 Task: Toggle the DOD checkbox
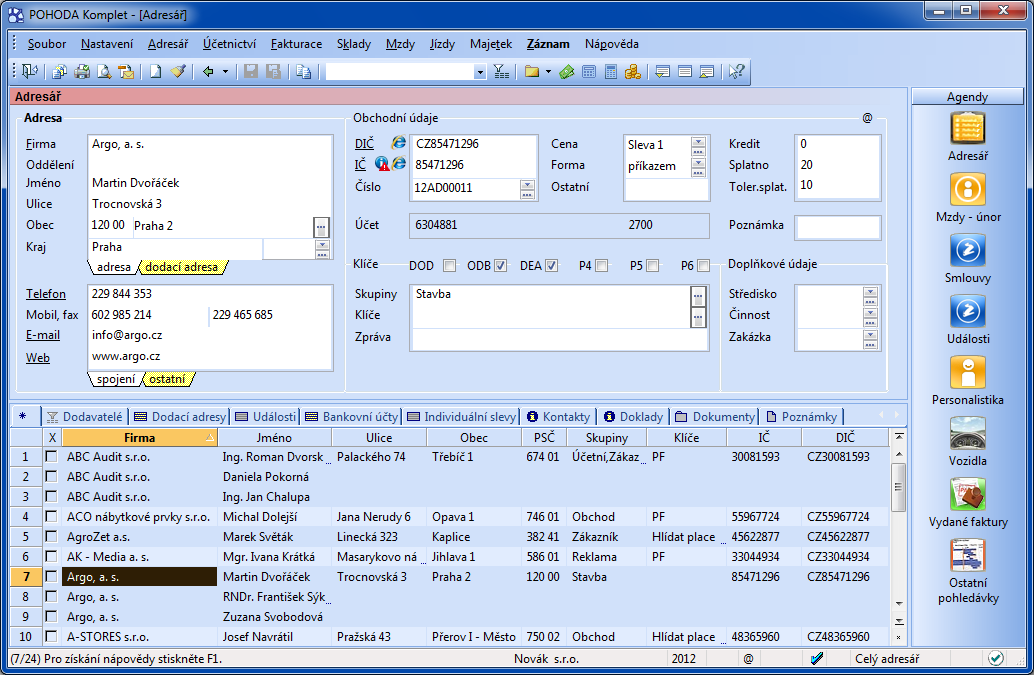point(450,266)
